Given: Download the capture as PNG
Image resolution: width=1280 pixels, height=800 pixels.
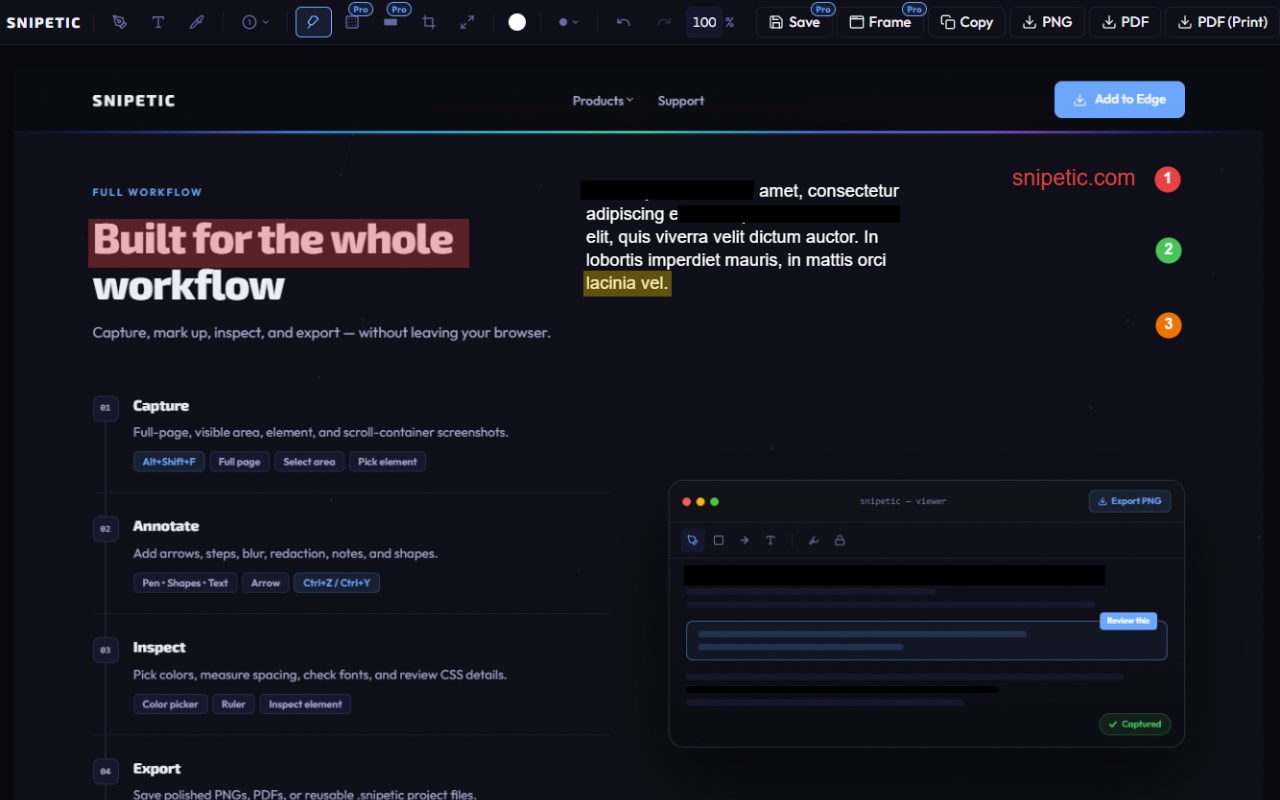Looking at the screenshot, I should click(1047, 22).
